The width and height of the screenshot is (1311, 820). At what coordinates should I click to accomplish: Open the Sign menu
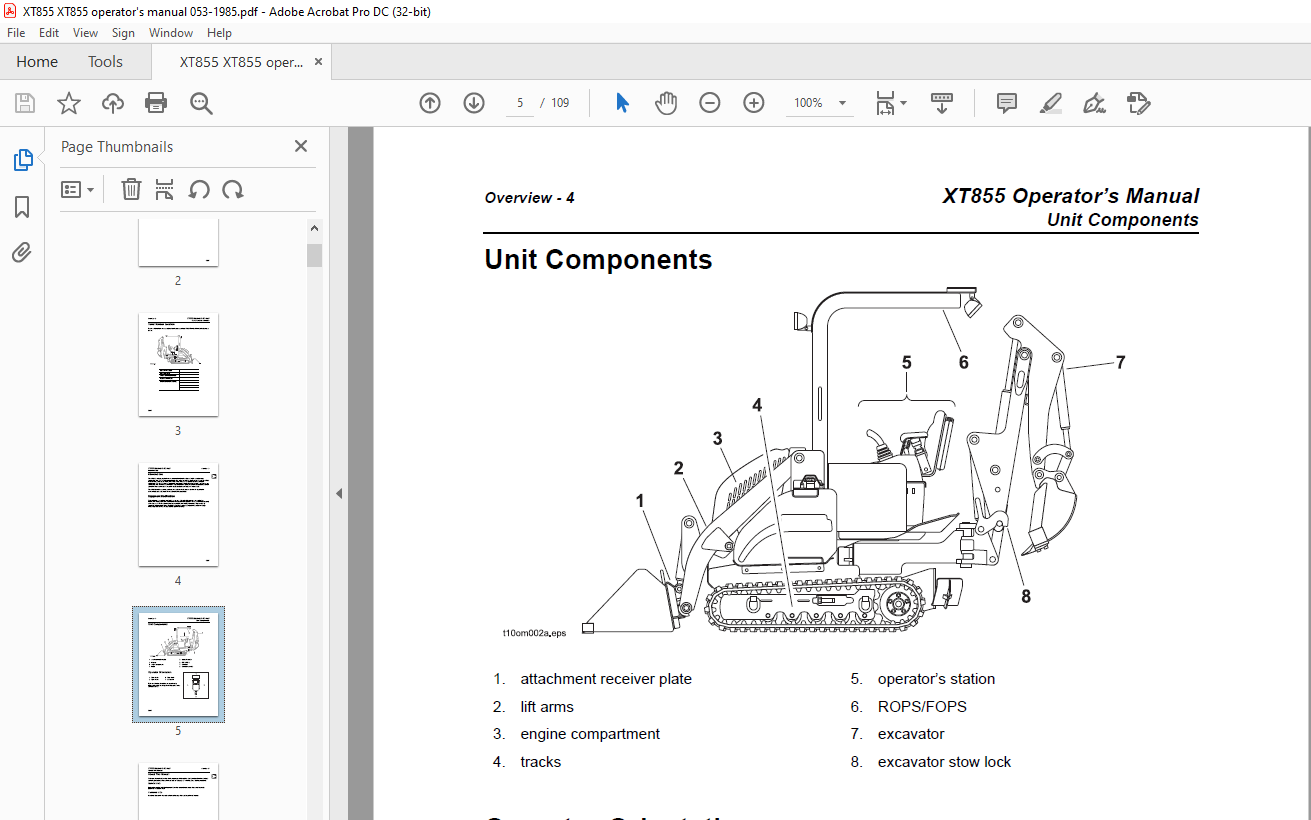[123, 33]
